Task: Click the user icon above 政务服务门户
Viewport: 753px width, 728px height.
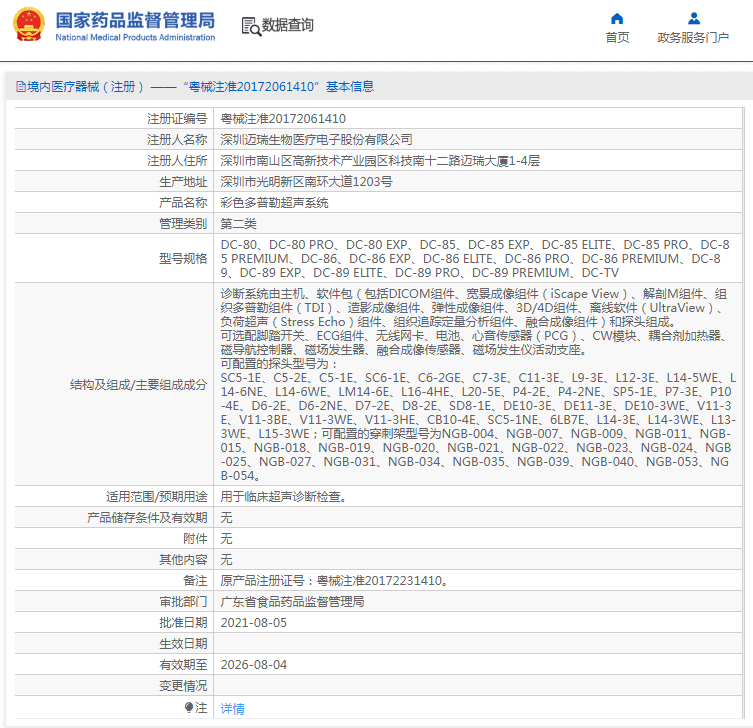Action: (x=693, y=19)
